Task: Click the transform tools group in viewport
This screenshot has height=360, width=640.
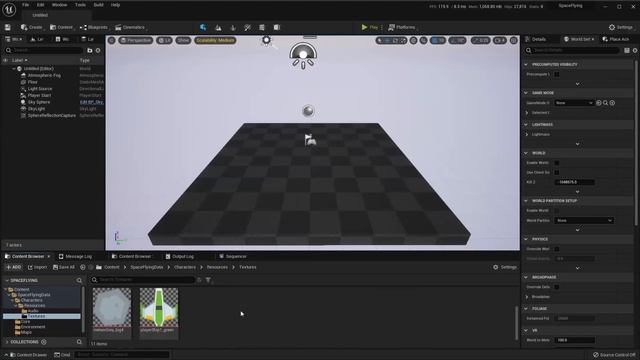Action: pos(391,40)
